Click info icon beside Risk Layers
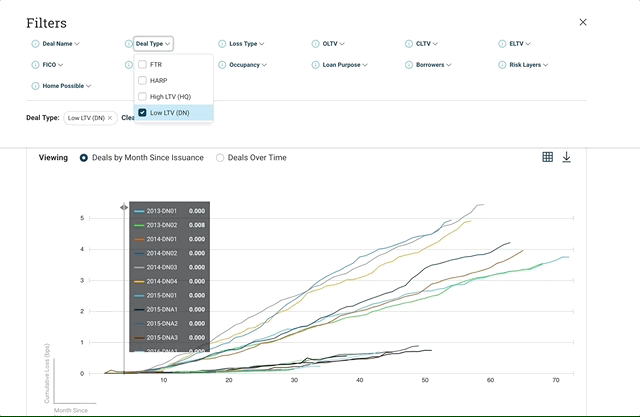 [x=502, y=65]
